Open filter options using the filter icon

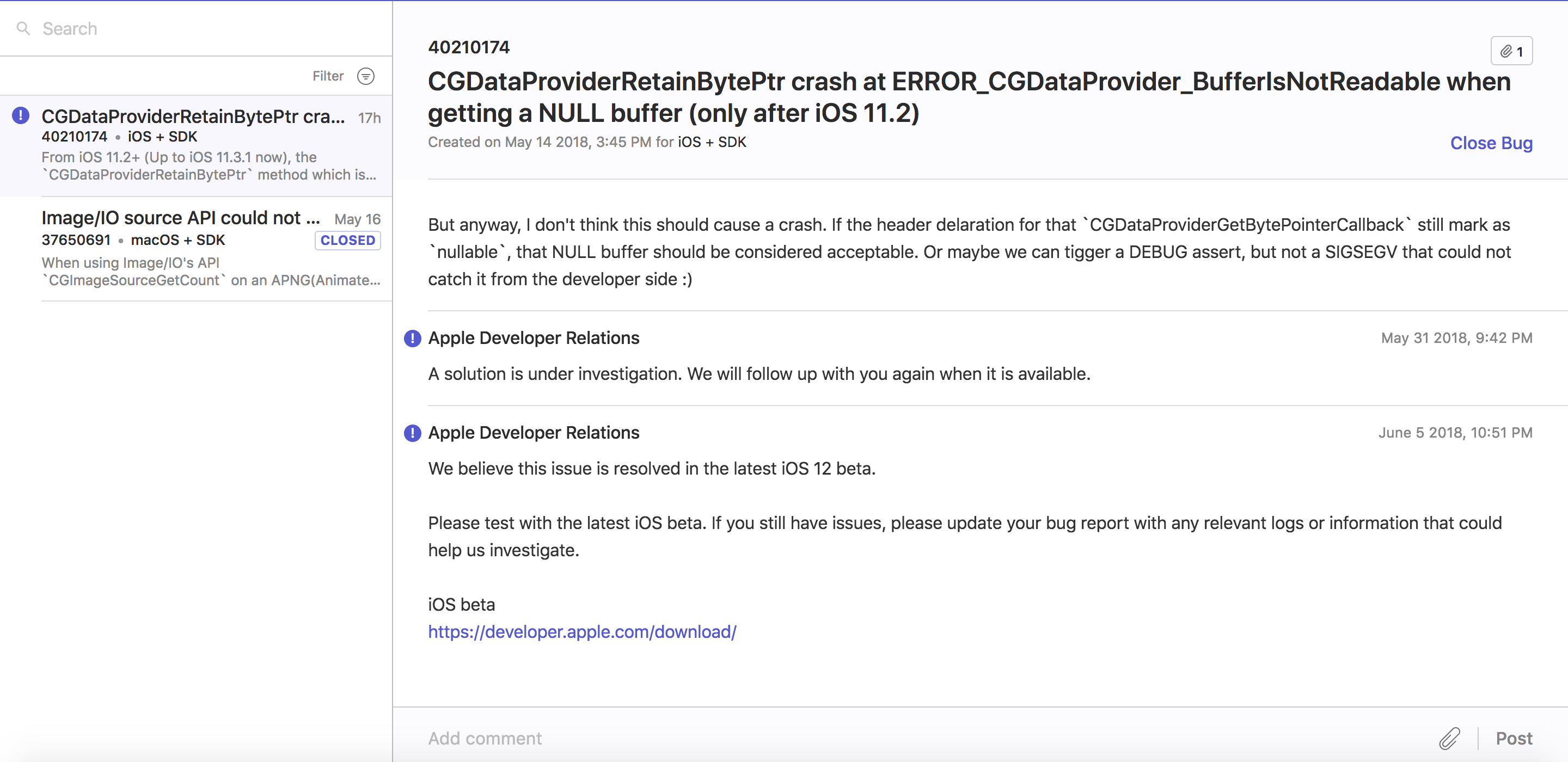click(x=366, y=76)
